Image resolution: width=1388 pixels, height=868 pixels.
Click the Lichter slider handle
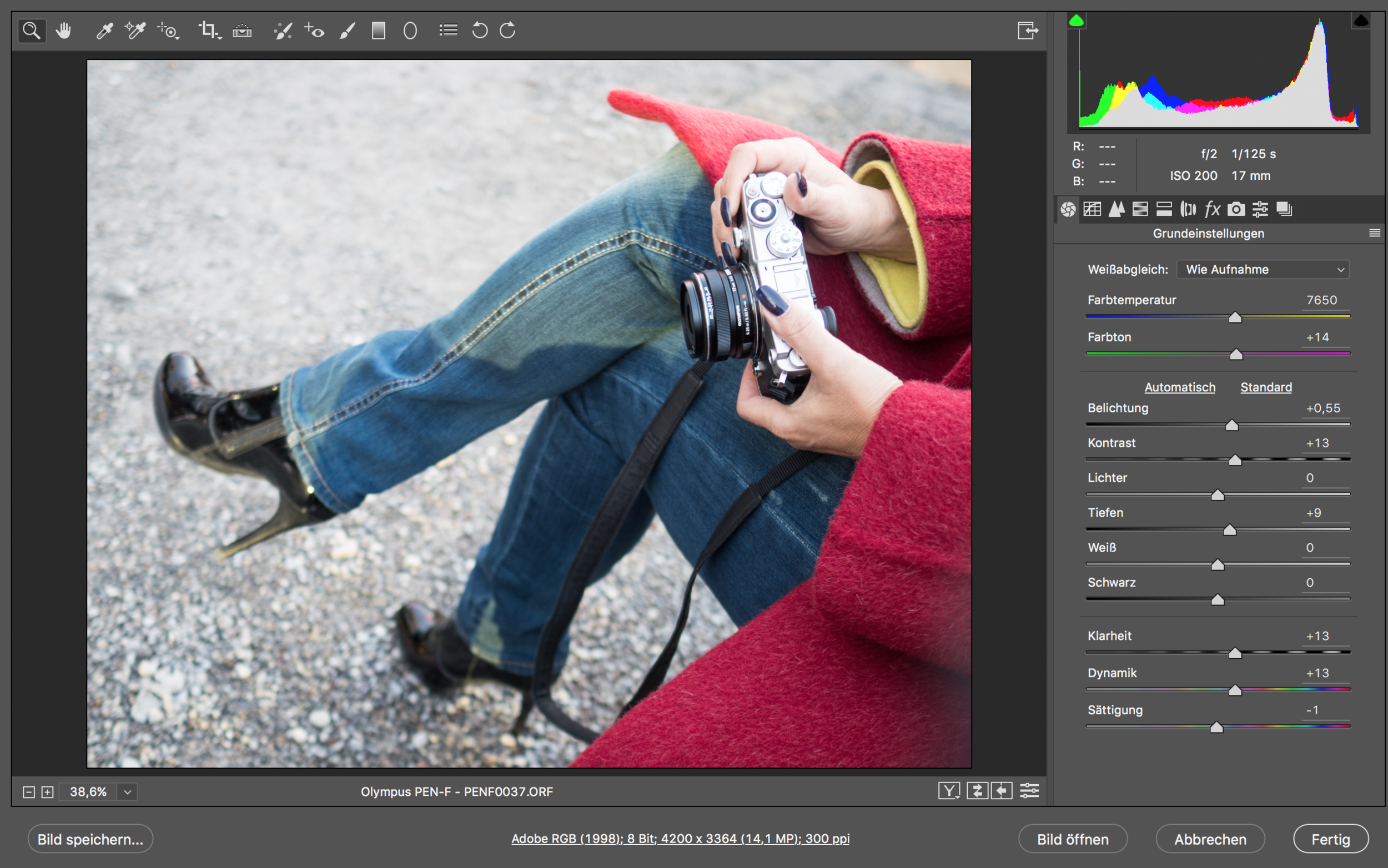point(1217,496)
